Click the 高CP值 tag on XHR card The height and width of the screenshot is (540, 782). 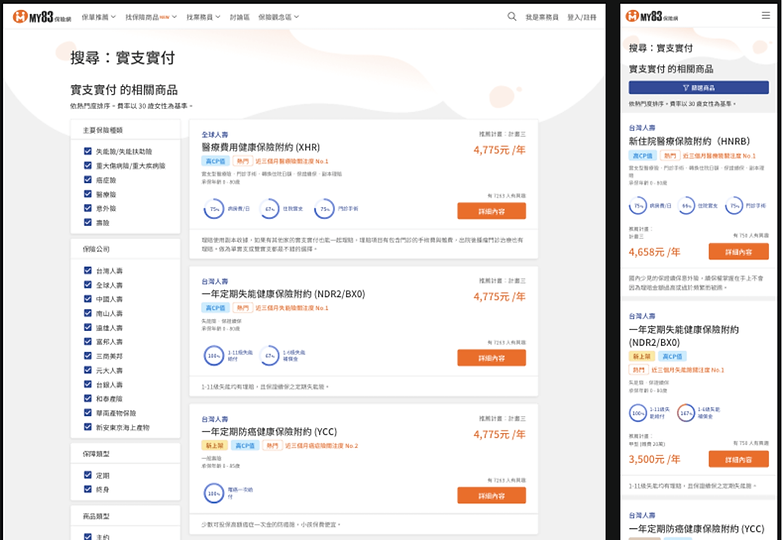coord(215,161)
